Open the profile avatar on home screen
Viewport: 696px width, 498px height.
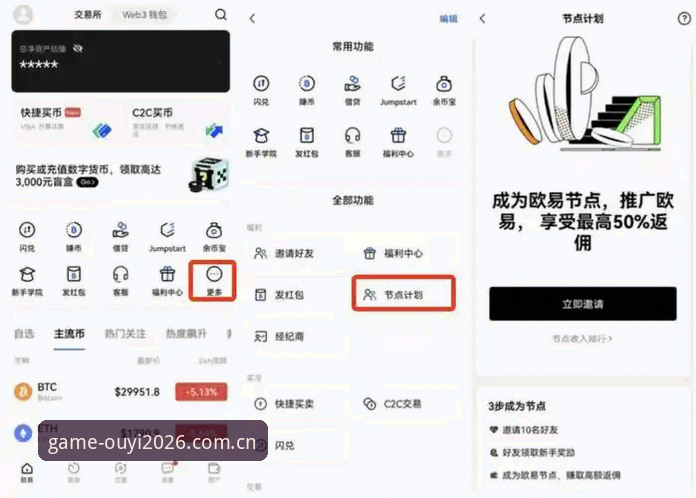23,15
